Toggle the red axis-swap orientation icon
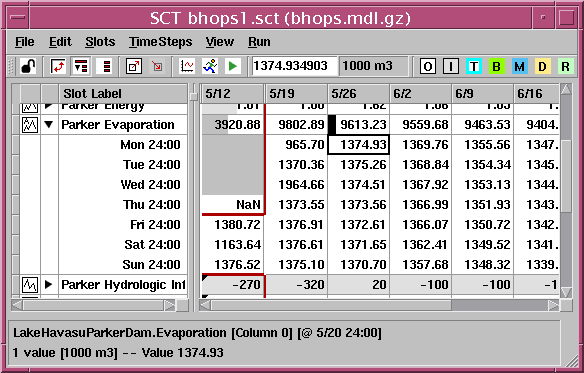Viewport: 584px width, 373px height. point(58,67)
